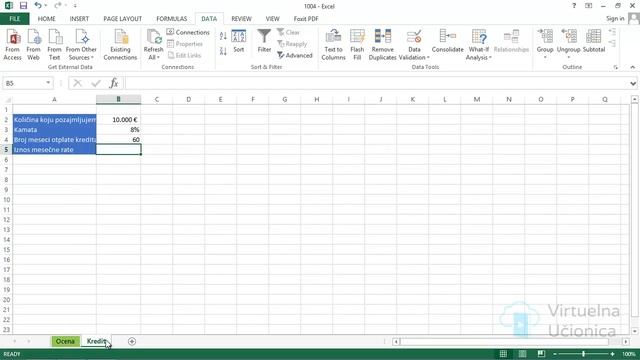Sort A to Z ascending
The width and height of the screenshot is (640, 360).
click(x=223, y=36)
